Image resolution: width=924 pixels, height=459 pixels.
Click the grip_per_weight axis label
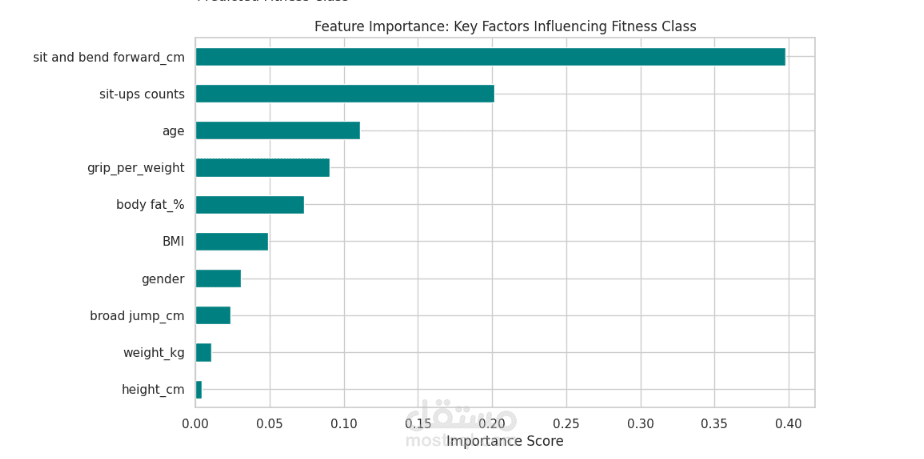click(136, 169)
